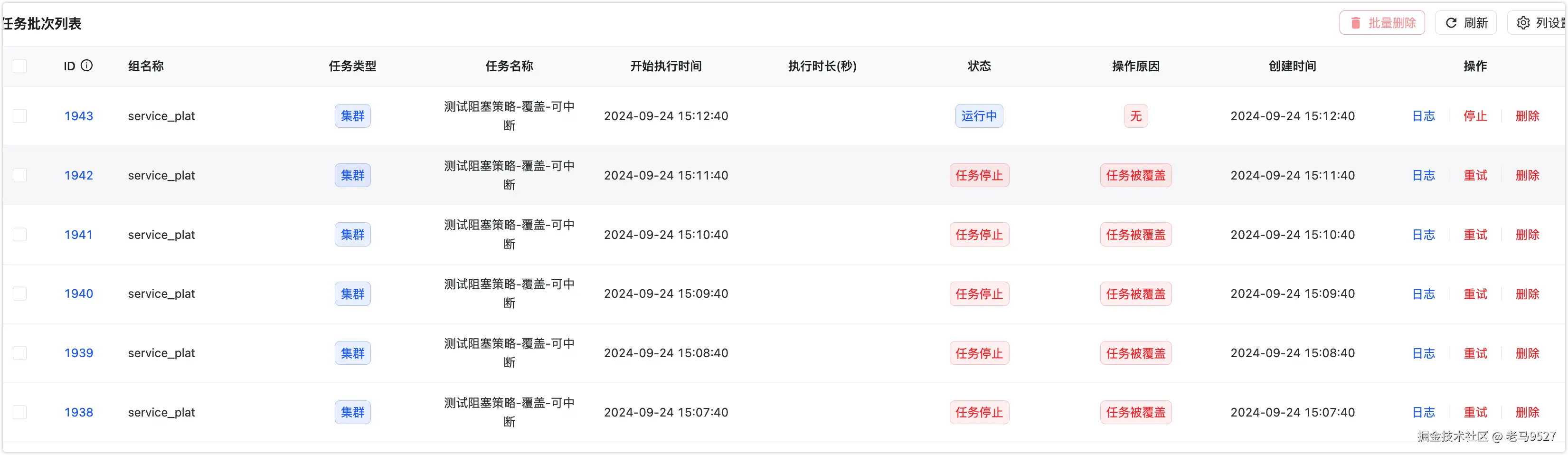Open 日志 for batch 1940
The width and height of the screenshot is (1568, 455).
1423,294
